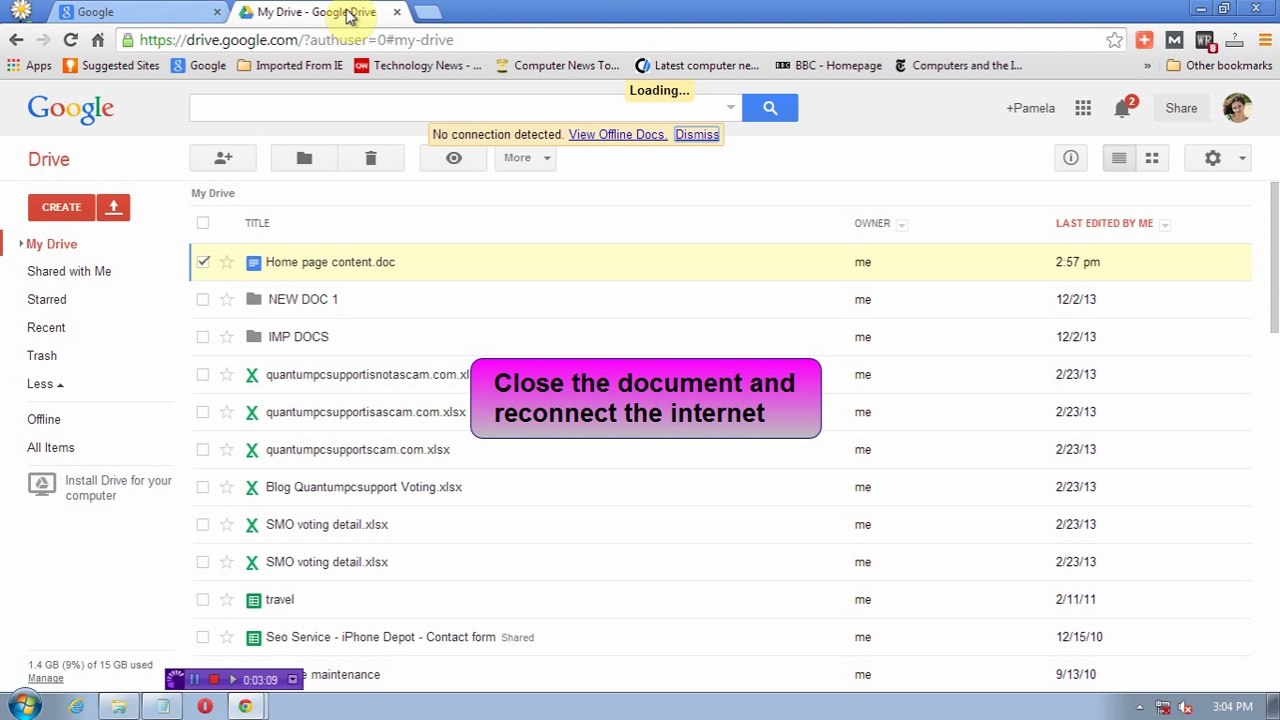Switch to grid view icon

coord(1152,158)
